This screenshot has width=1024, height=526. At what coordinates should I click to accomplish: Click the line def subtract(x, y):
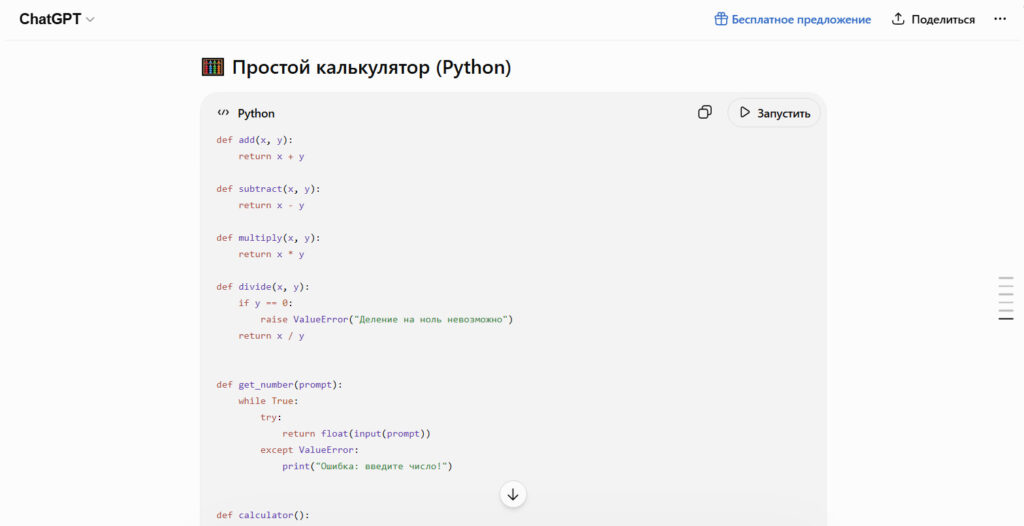pyautogui.click(x=268, y=189)
